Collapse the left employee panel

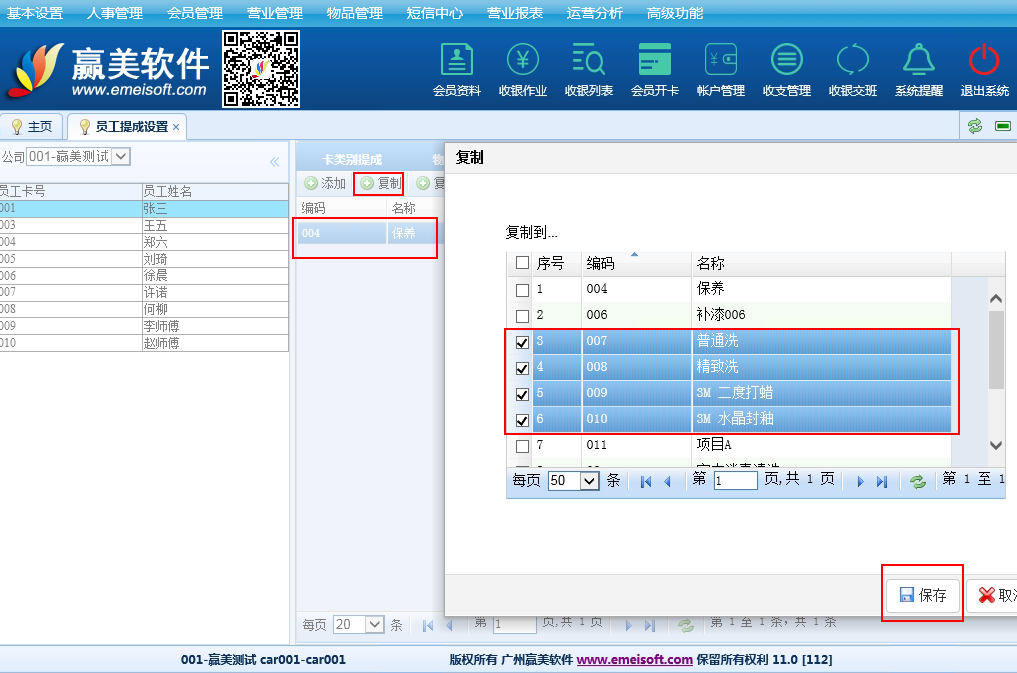pos(274,162)
